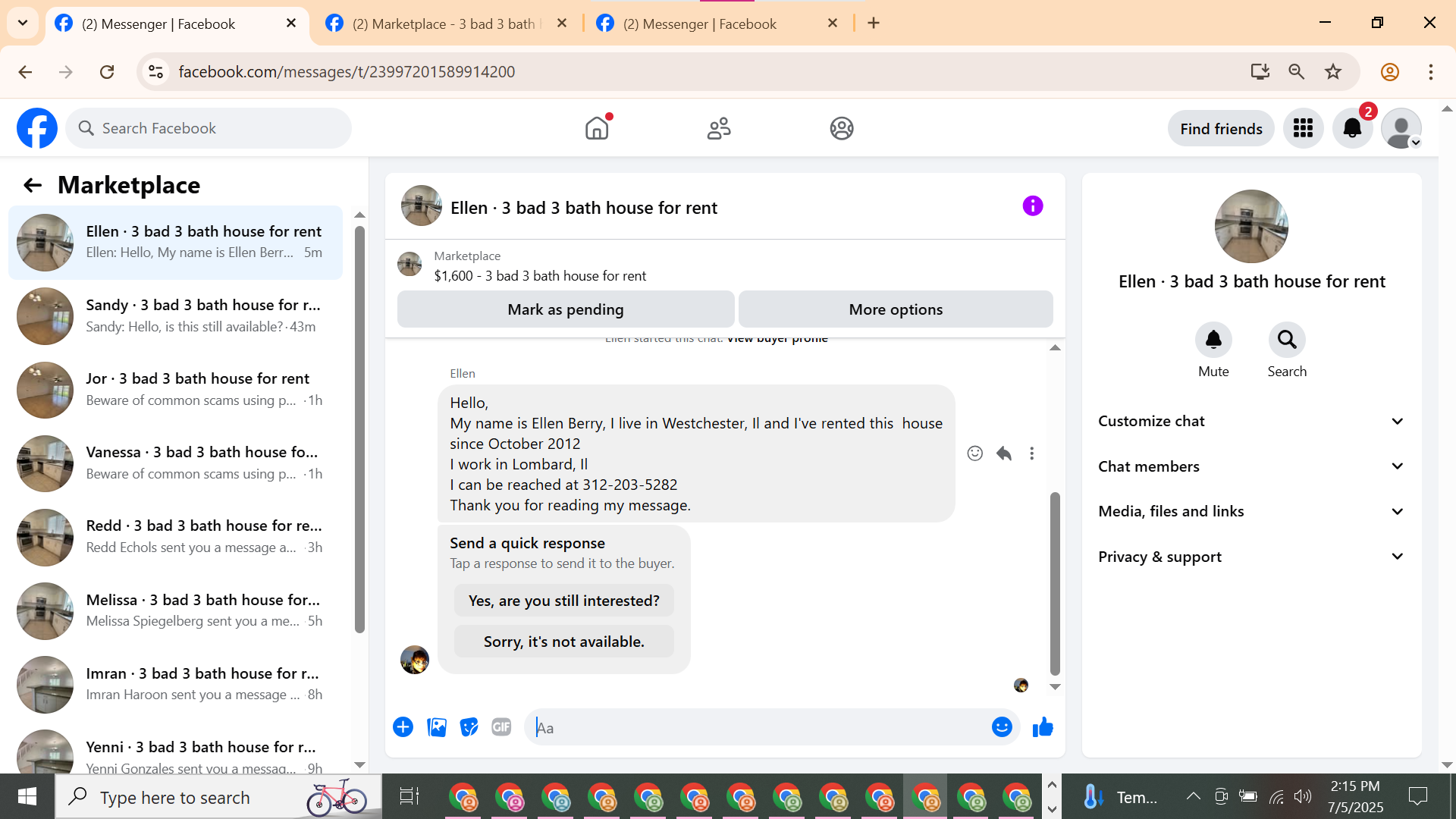
Task: Send quick response 'Sorry, it's not available.'
Action: [x=563, y=642]
